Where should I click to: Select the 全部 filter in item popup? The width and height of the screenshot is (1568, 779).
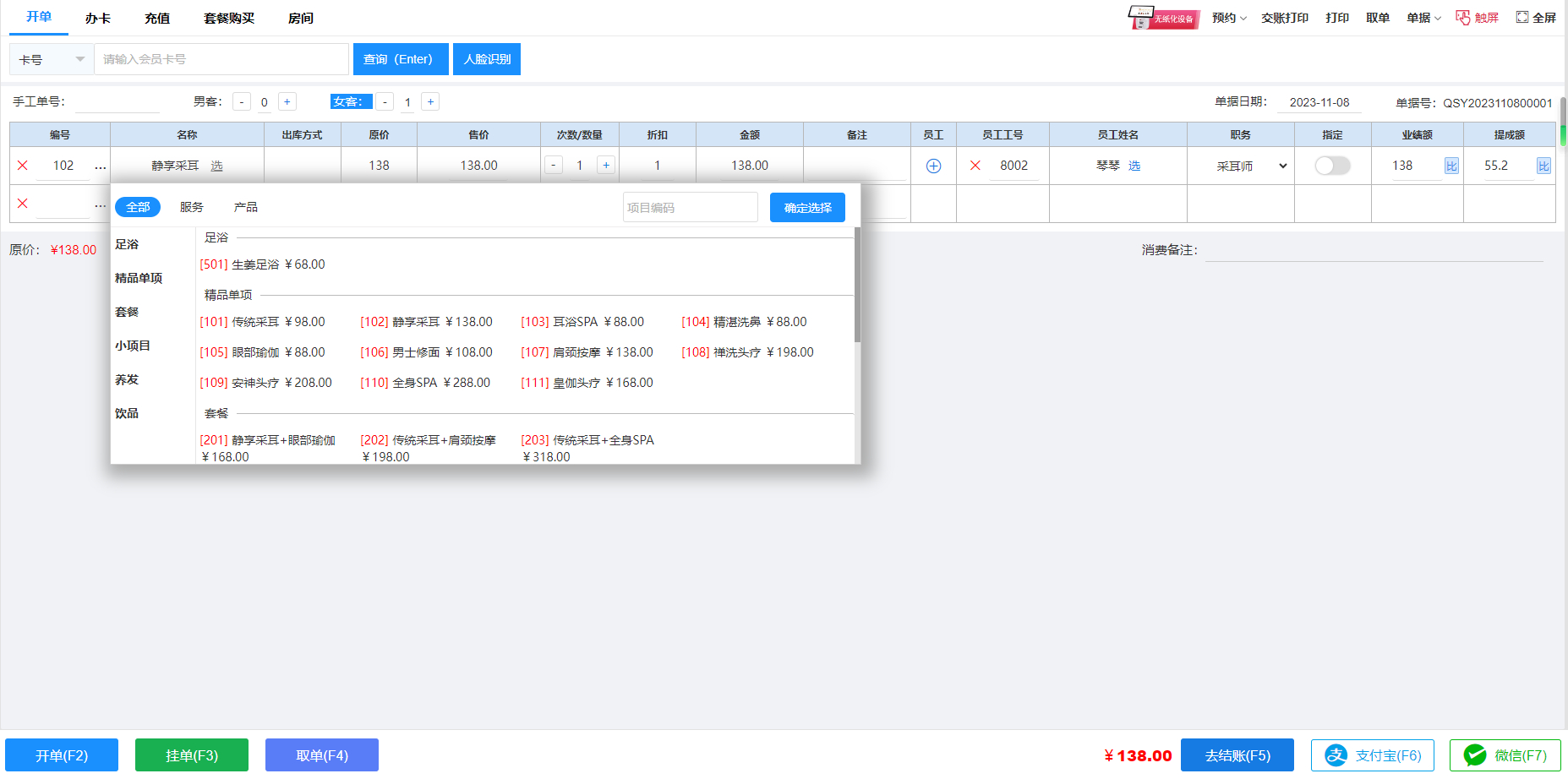click(138, 207)
